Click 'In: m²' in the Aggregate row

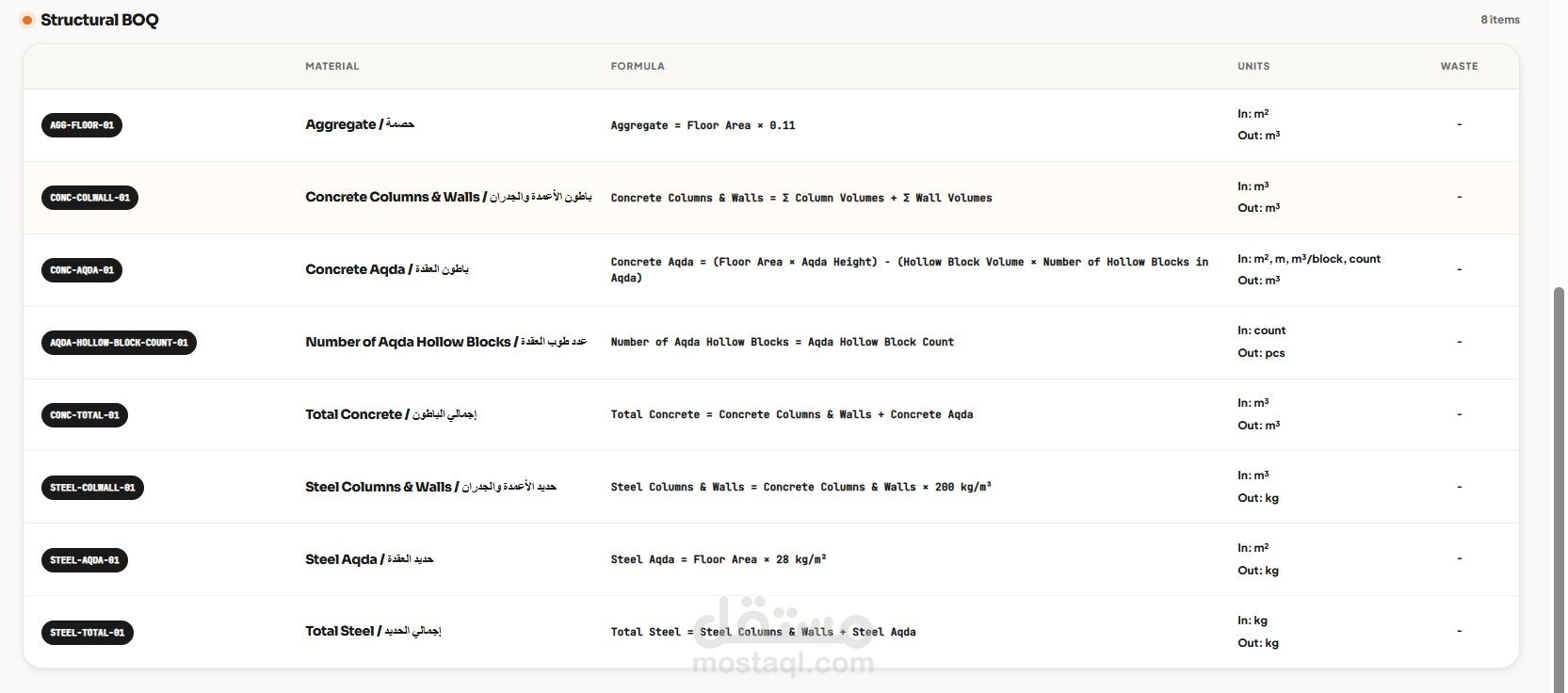coord(1253,114)
